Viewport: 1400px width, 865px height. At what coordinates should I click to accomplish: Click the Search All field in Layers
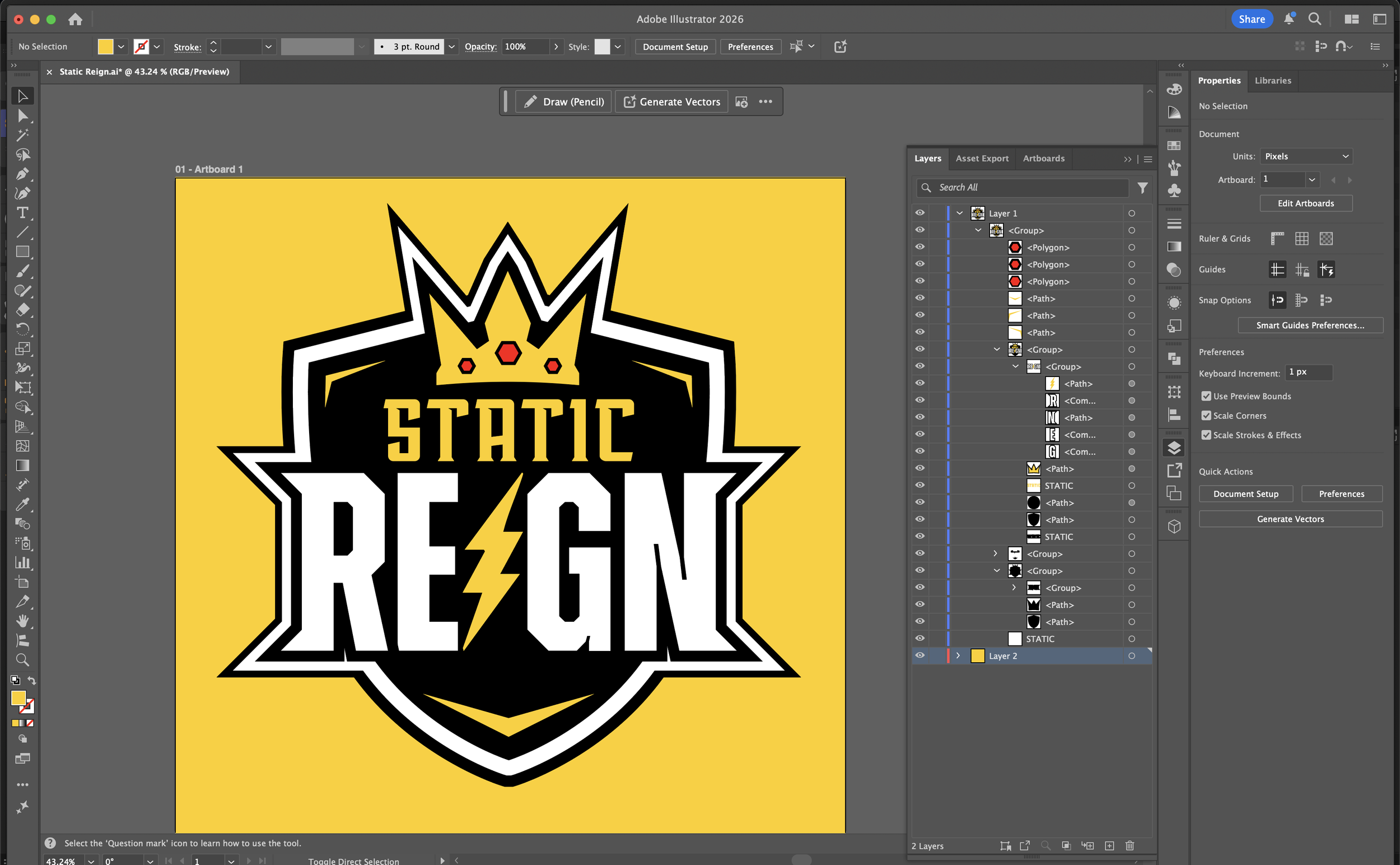[1023, 188]
